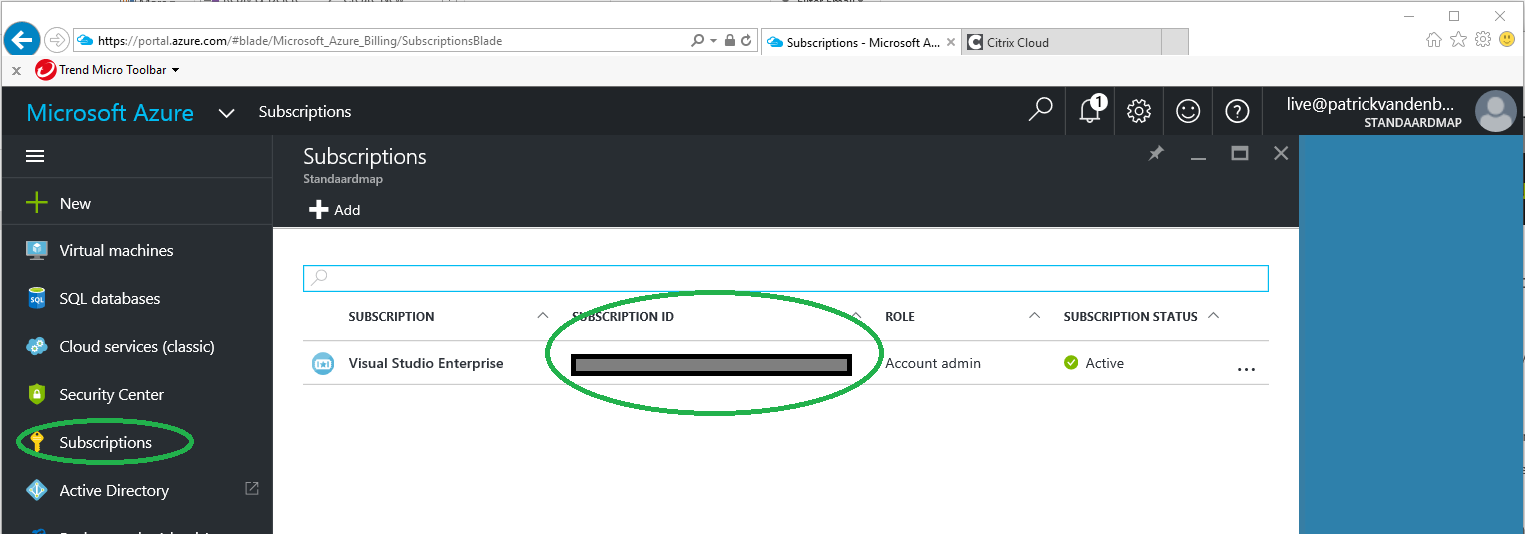Click the browser back arrow button
Screen dimensions: 1525x534
tap(22, 40)
